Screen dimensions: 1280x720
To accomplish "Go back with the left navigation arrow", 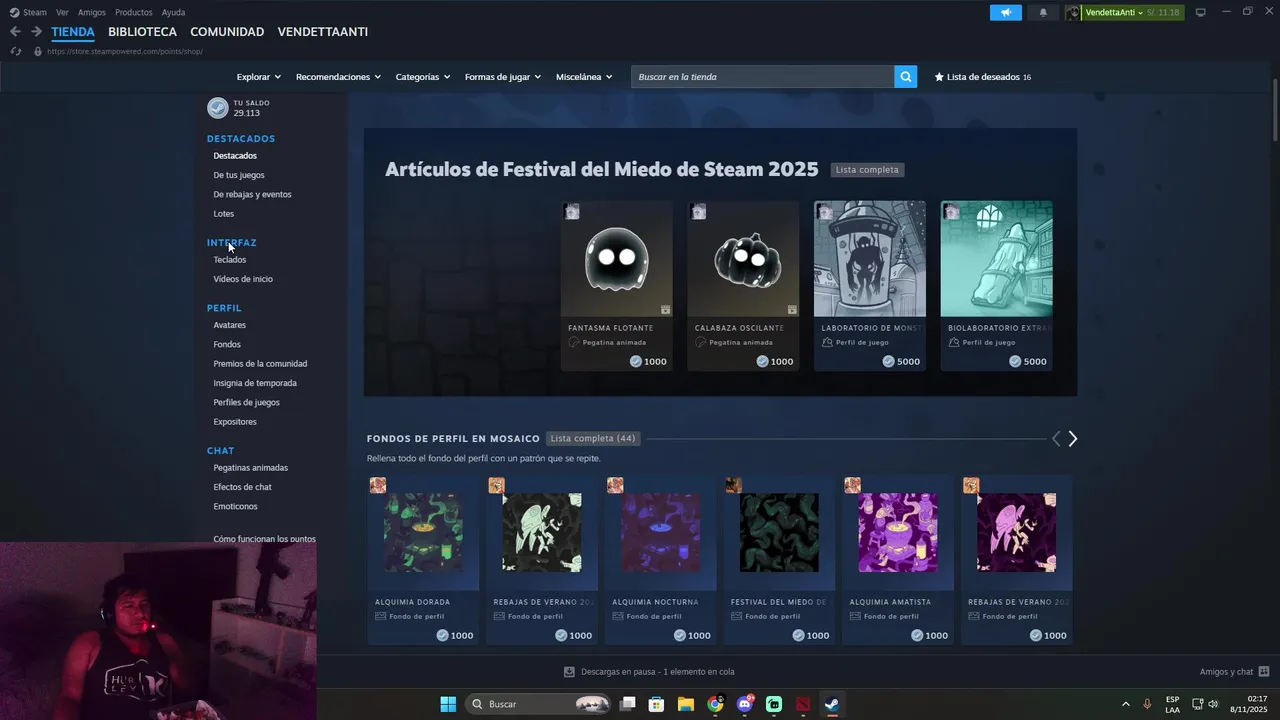I will click(x=15, y=32).
